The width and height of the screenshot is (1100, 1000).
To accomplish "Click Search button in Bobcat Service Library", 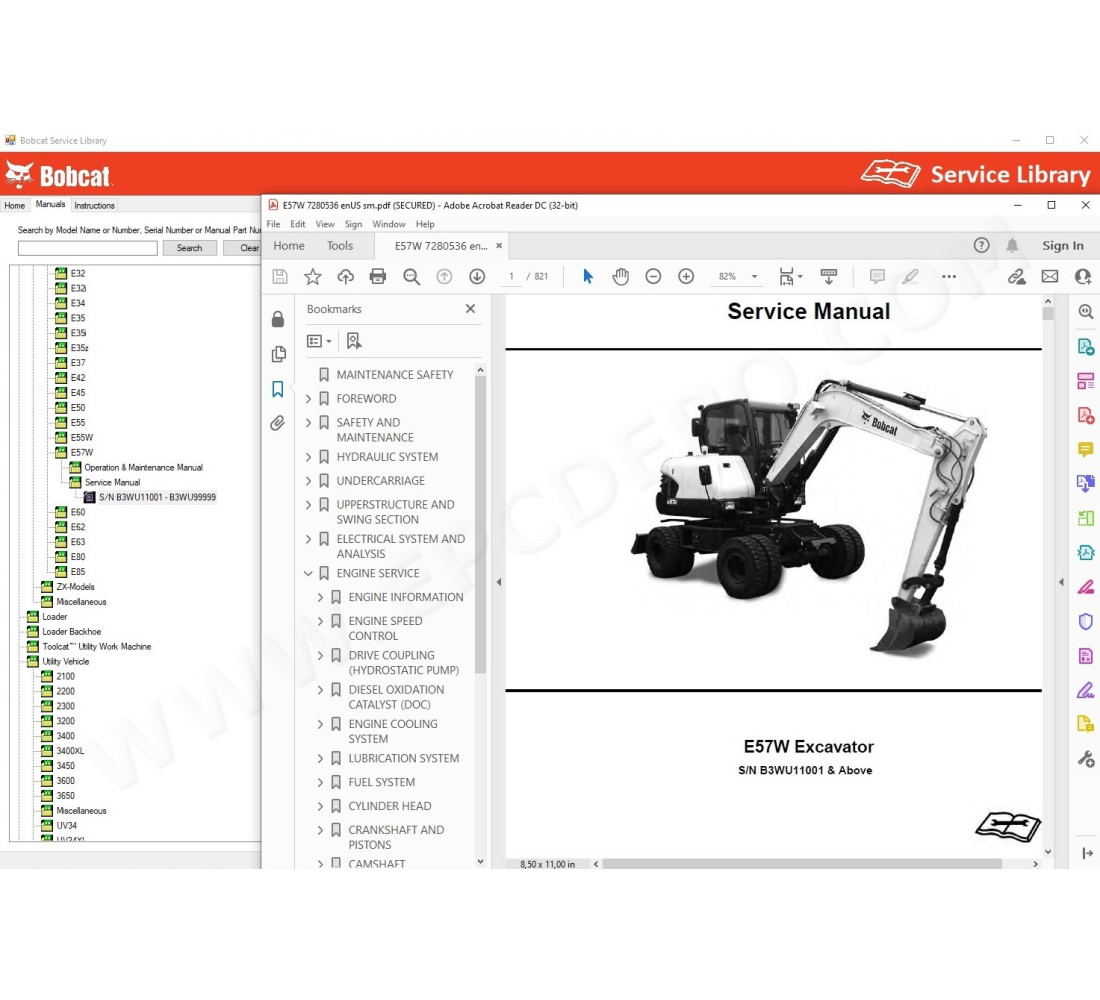I will click(189, 248).
